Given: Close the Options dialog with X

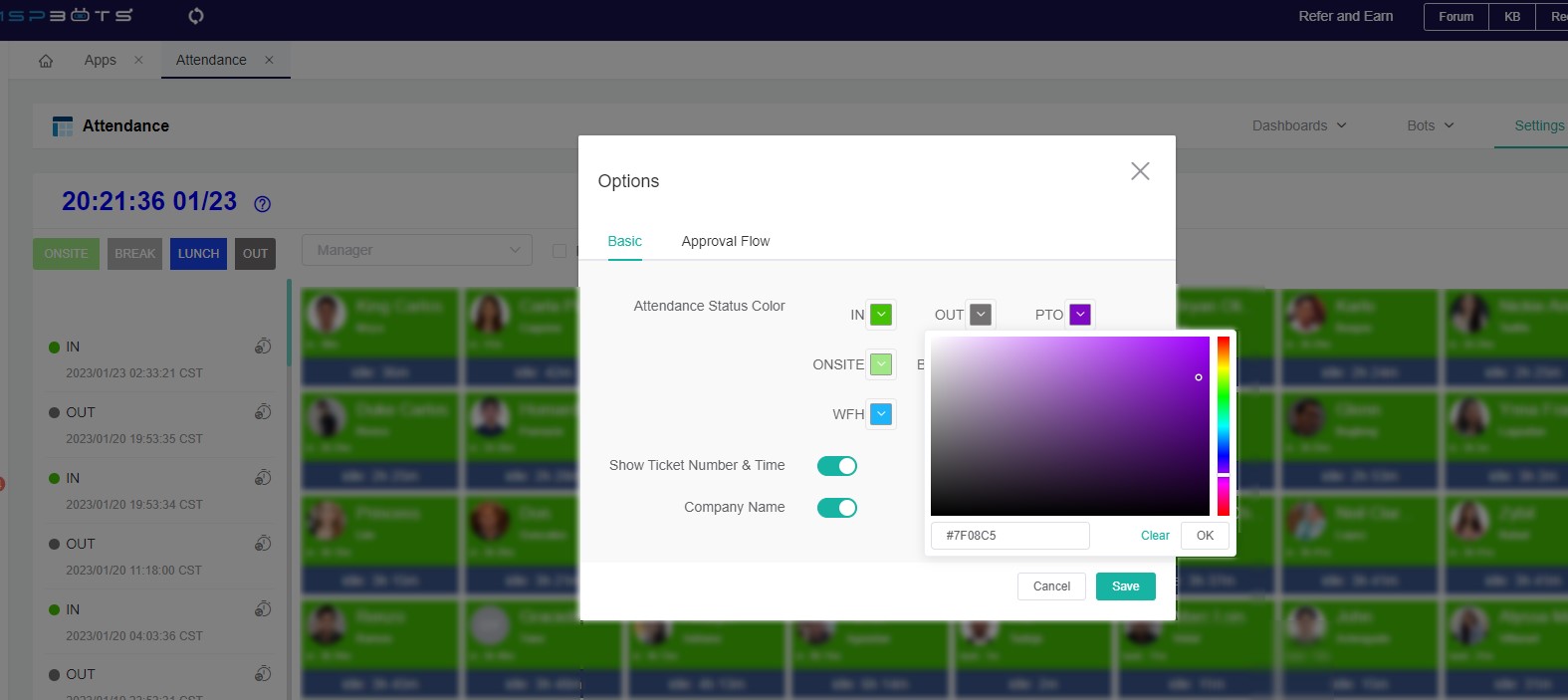Looking at the screenshot, I should [x=1140, y=171].
